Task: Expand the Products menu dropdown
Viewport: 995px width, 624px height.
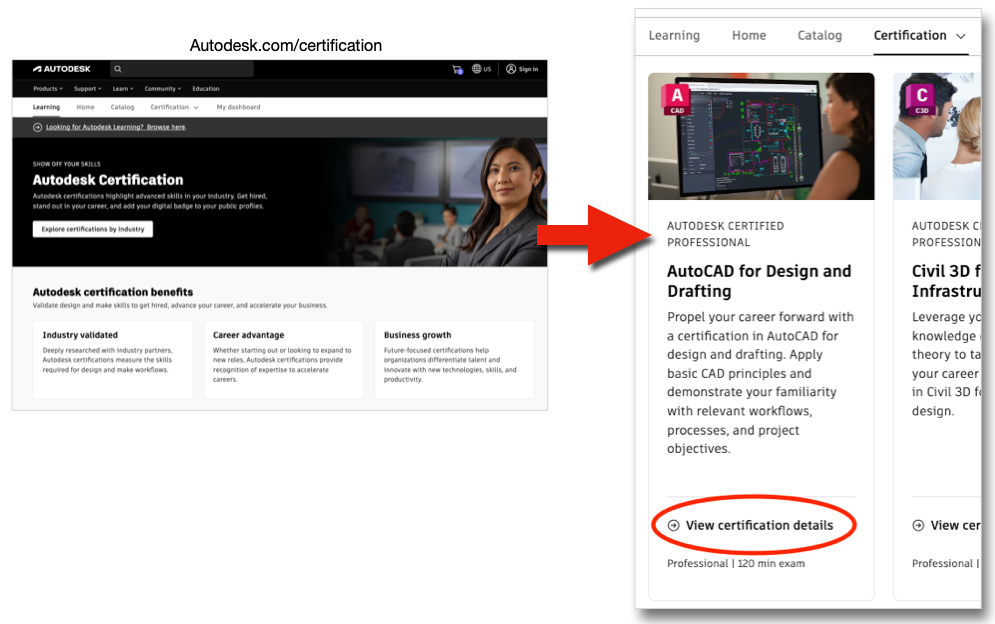Action: point(48,89)
